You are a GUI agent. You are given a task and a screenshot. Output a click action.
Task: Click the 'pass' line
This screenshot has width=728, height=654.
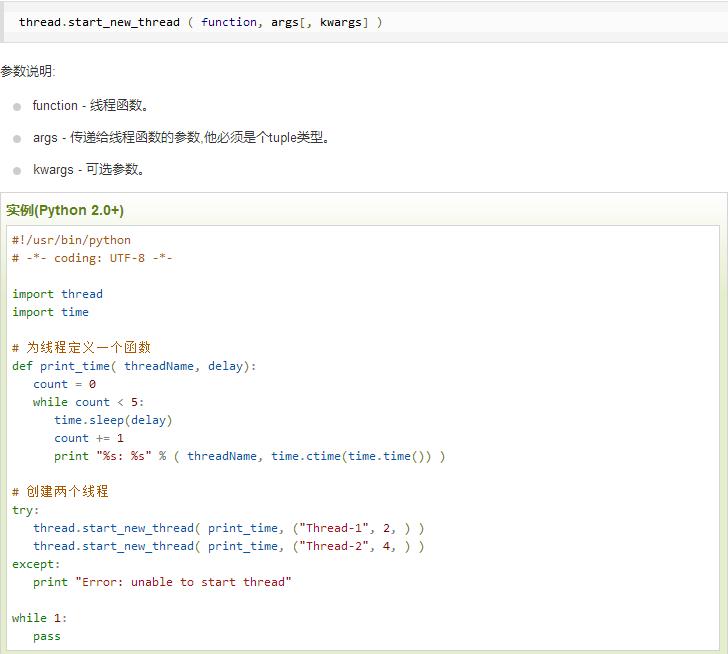point(47,636)
